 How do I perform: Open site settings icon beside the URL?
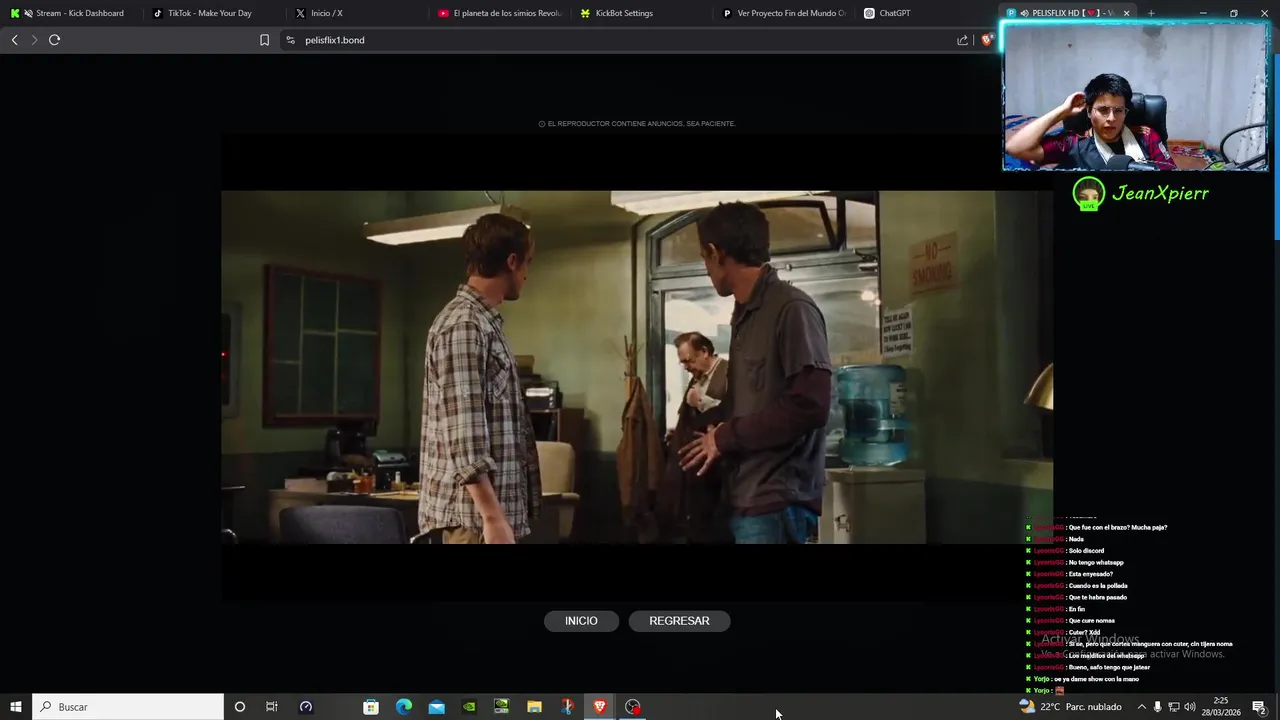[x=290, y=40]
